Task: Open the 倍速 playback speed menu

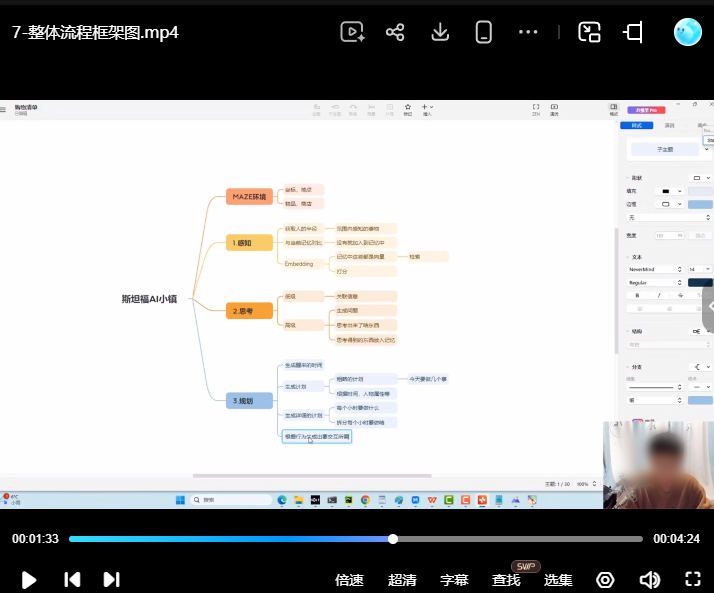Action: pos(349,580)
